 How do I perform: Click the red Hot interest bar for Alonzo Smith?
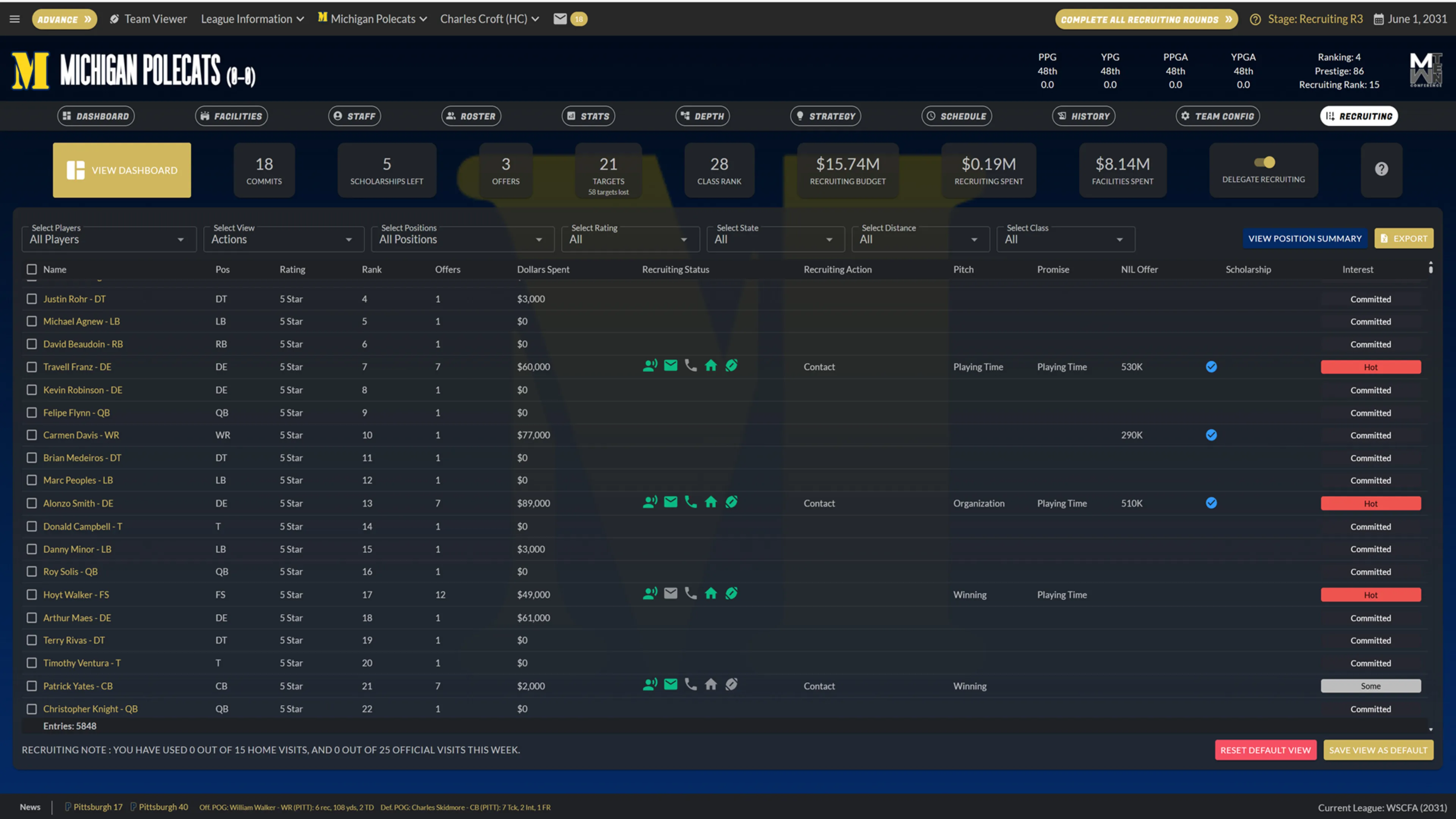tap(1371, 503)
